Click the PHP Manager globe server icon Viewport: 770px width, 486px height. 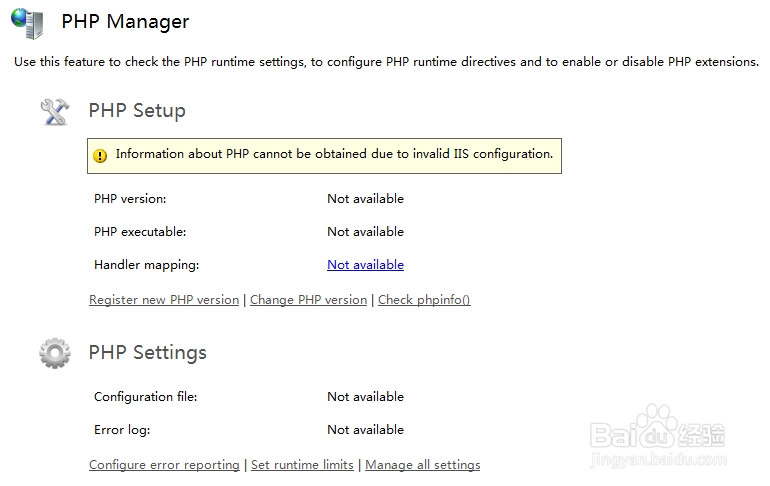click(x=27, y=22)
